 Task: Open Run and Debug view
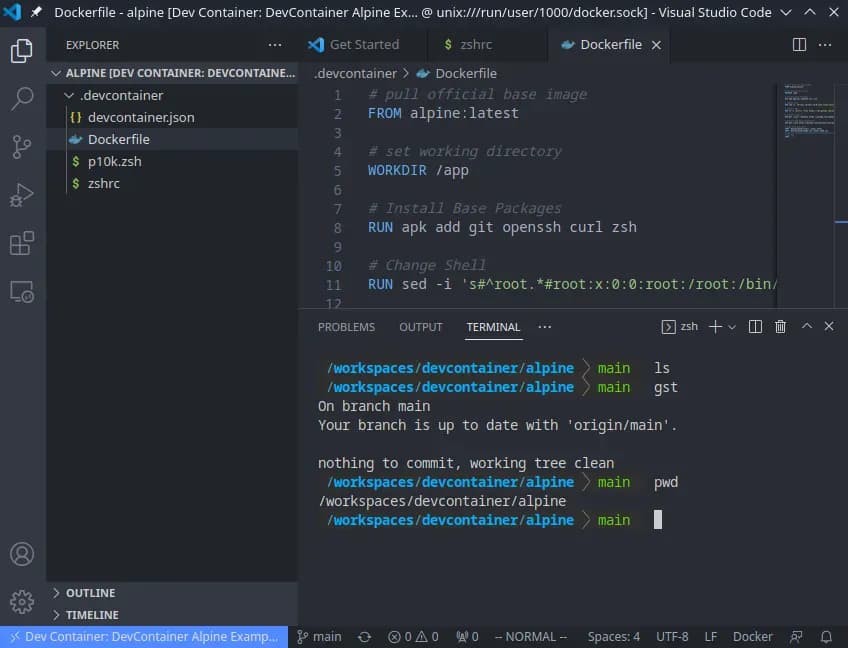tap(22, 195)
